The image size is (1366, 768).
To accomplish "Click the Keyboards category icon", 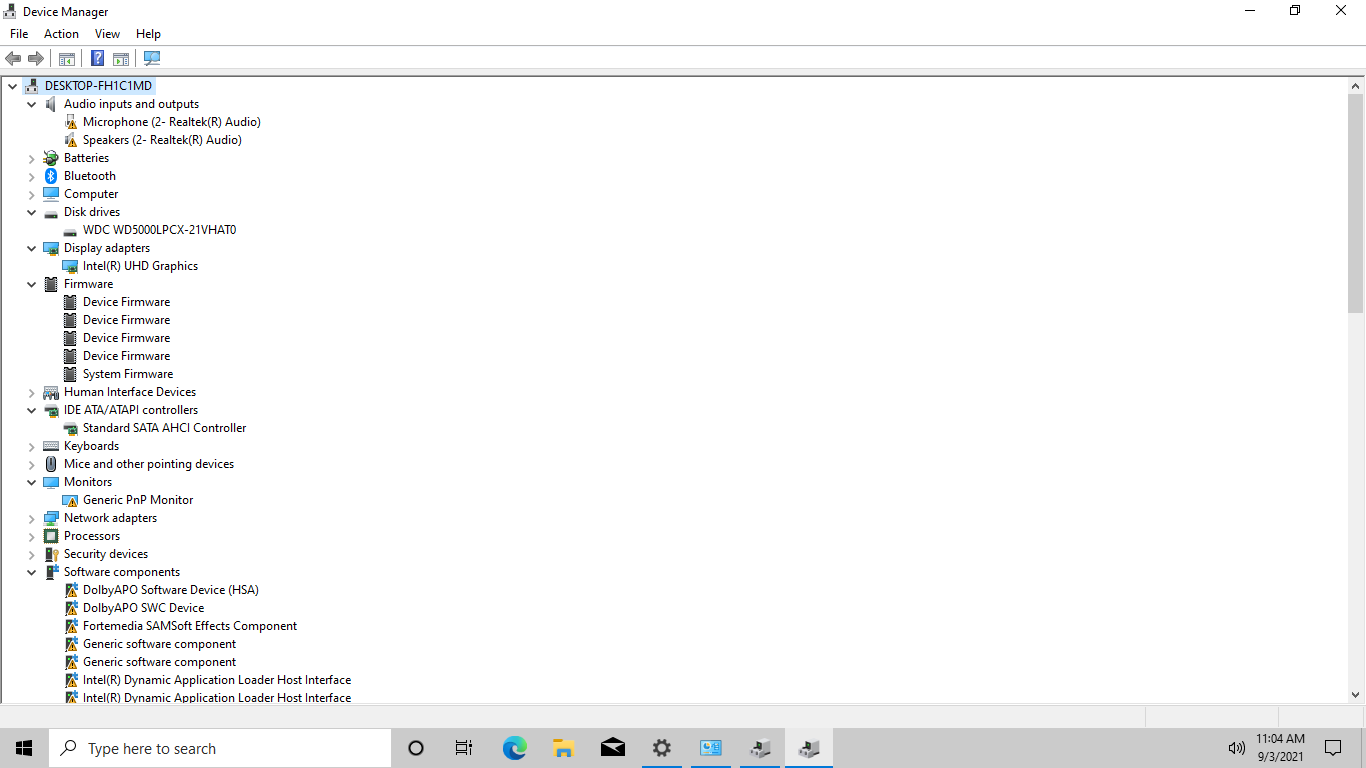I will (51, 446).
